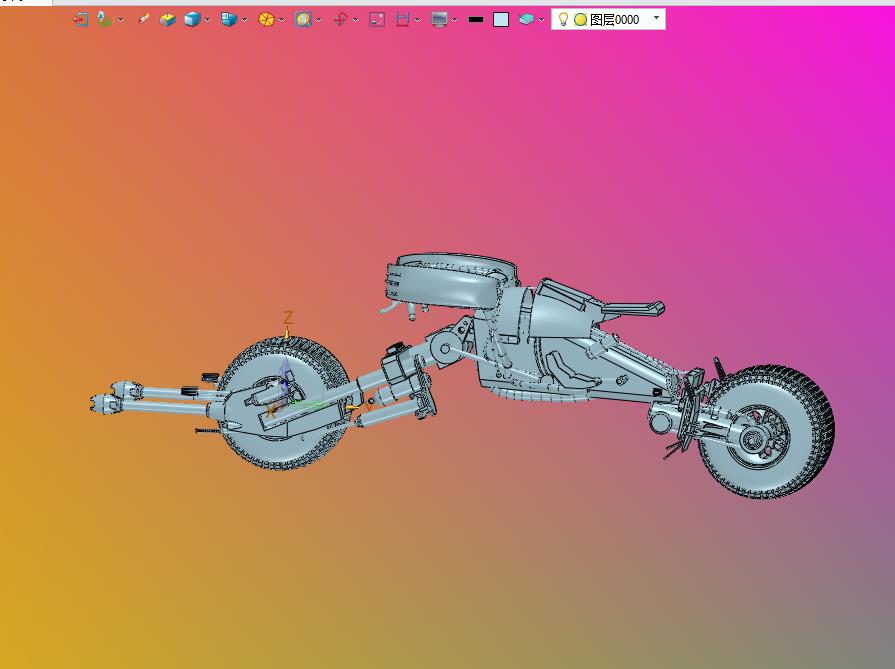Click the shaded blue cube display icon
Screen dimensions: 895x669
coord(192,19)
